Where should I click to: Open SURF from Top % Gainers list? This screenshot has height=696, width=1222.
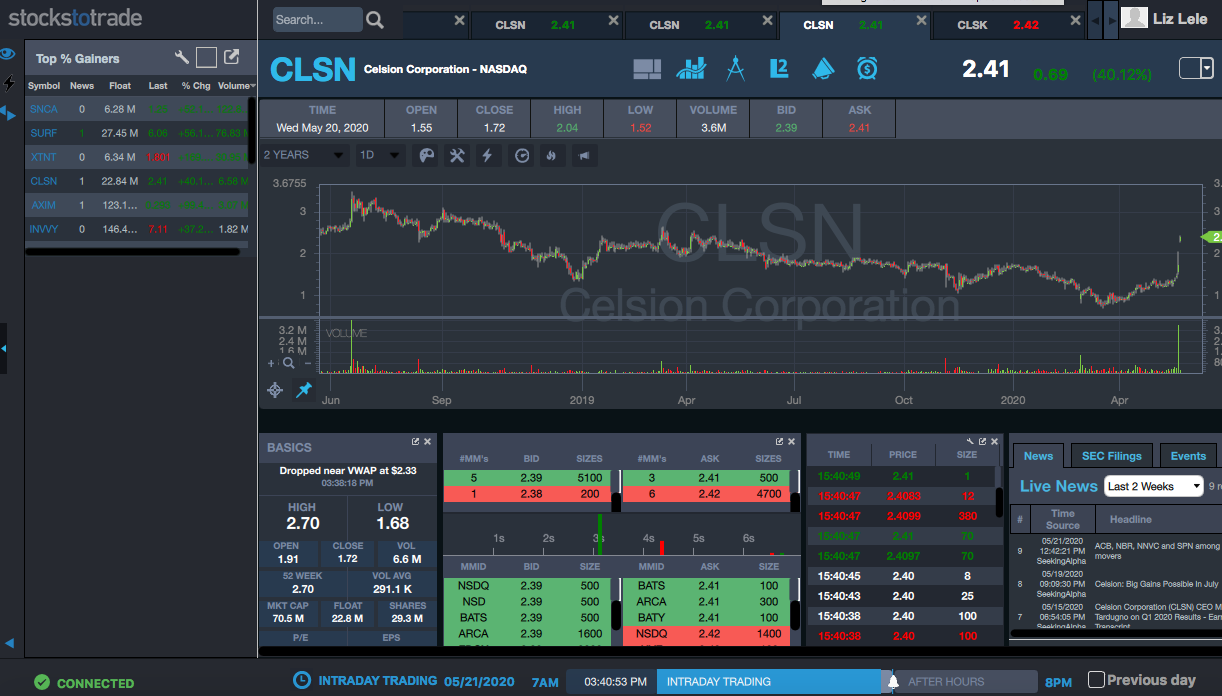[43, 133]
